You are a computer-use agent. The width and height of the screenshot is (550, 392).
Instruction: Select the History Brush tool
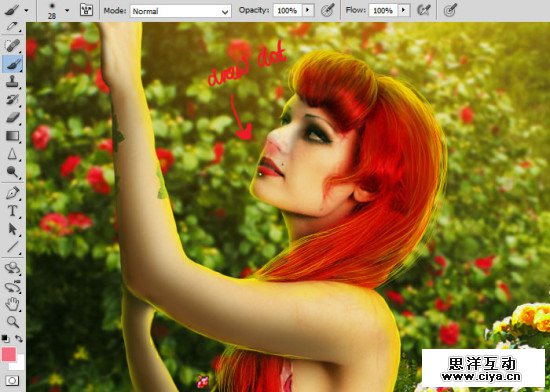point(12,100)
